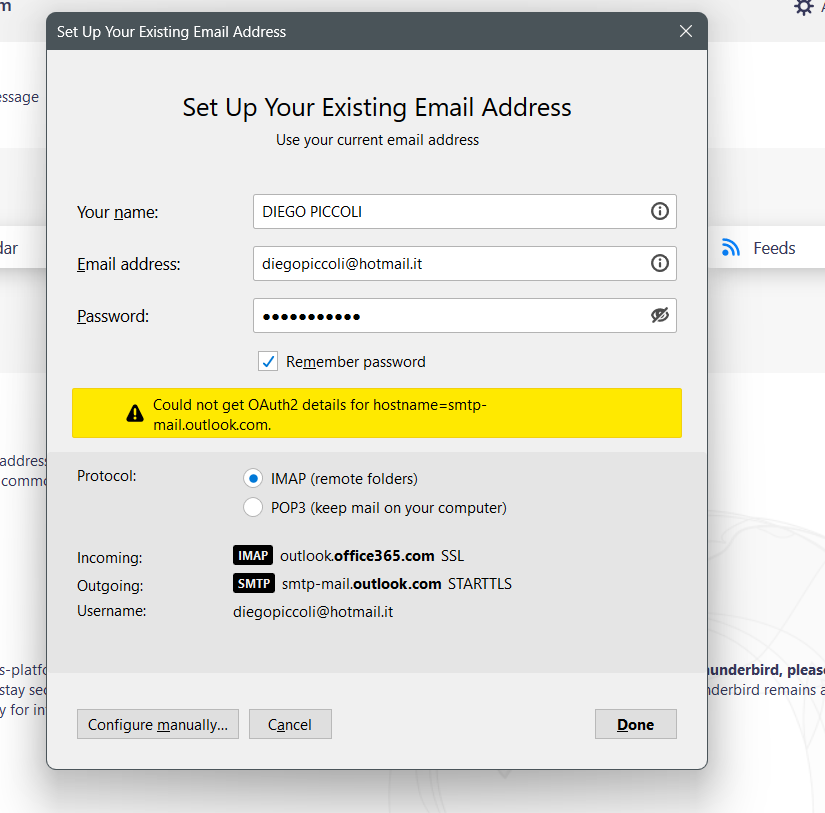Select POP3 (keep mail on your computer)

click(x=253, y=507)
